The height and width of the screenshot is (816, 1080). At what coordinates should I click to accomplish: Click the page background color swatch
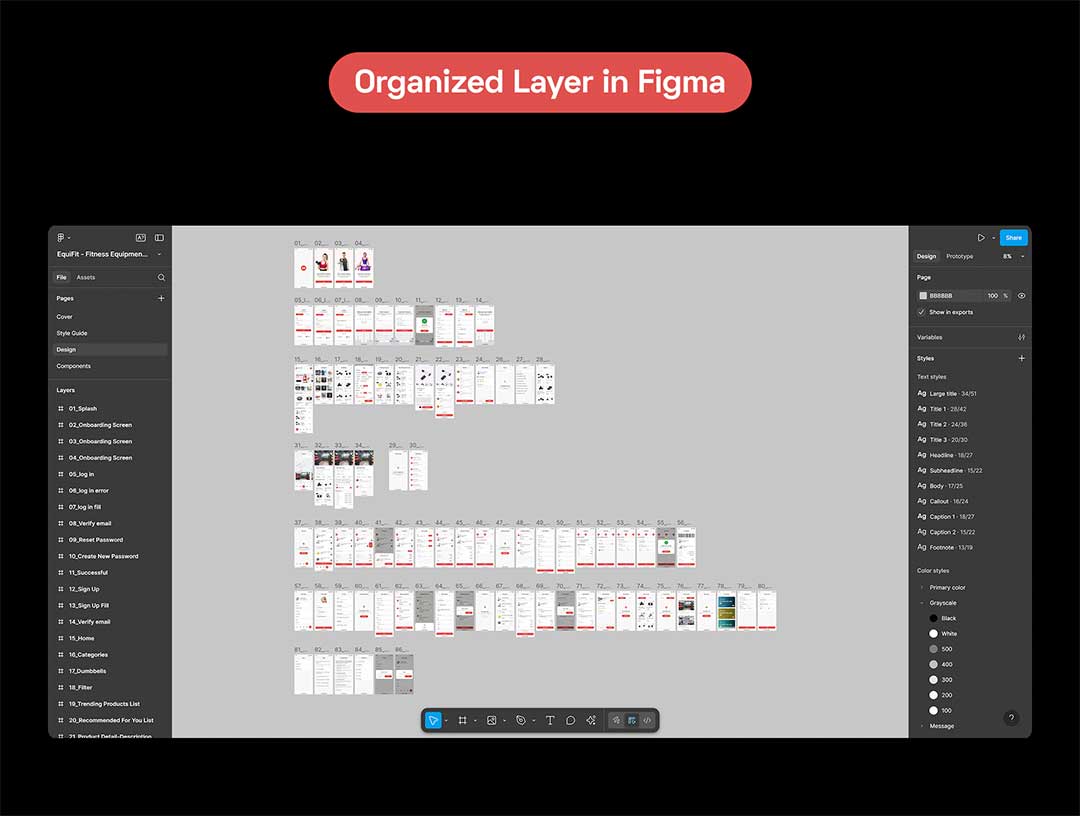coord(922,296)
